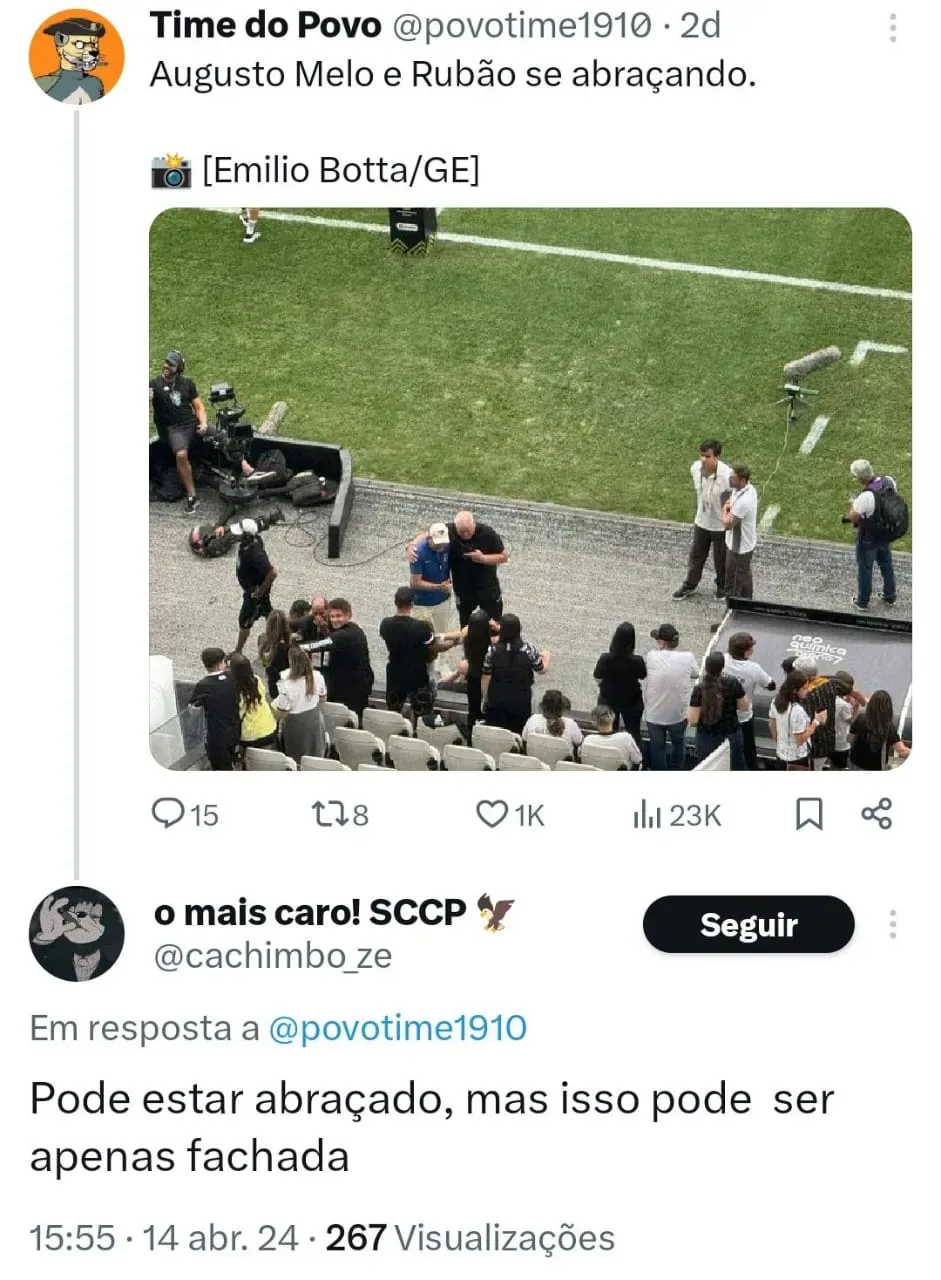Open the Time do Povo display name

[265, 27]
